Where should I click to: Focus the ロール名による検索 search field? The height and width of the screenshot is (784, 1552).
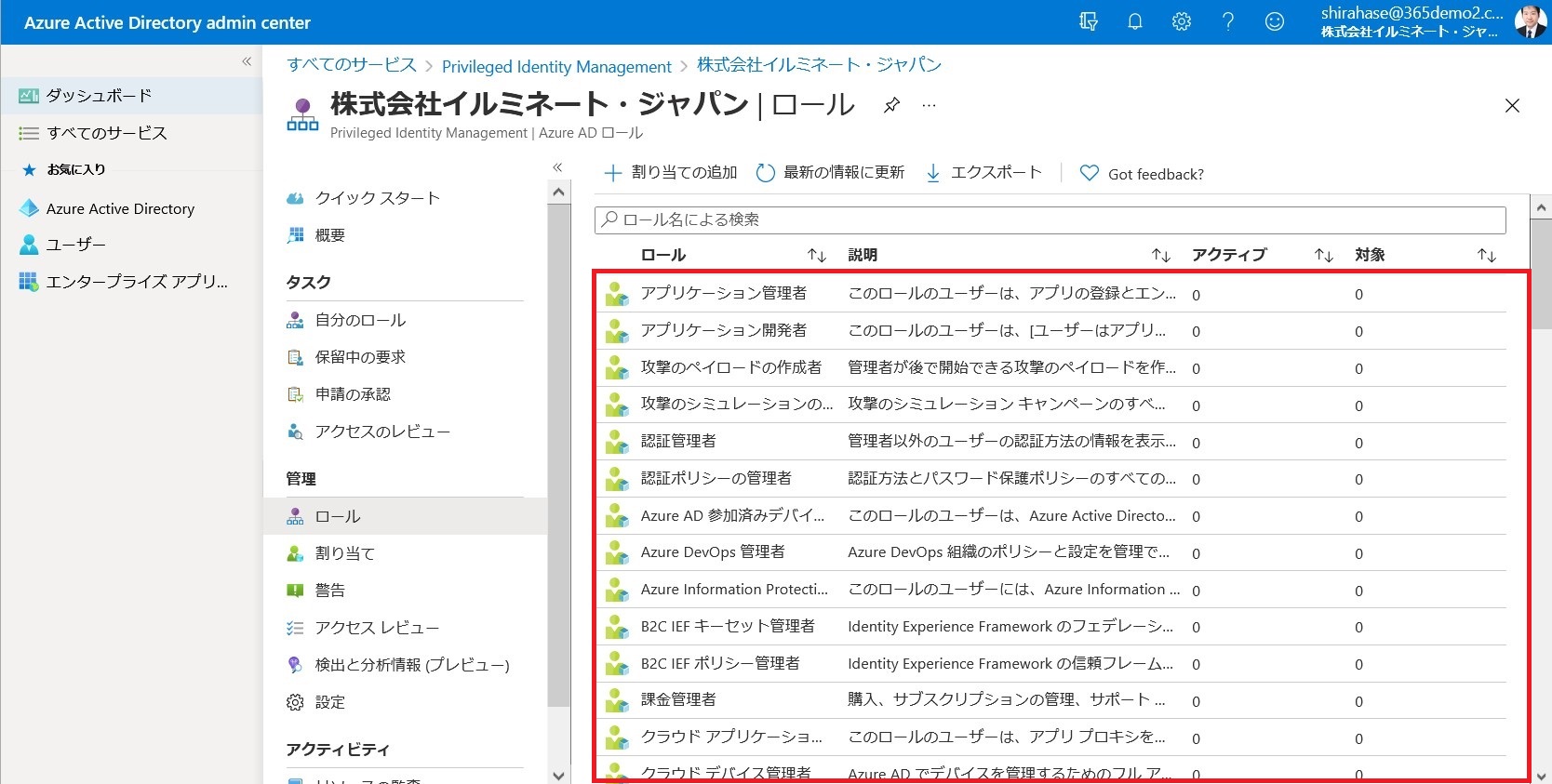1050,219
